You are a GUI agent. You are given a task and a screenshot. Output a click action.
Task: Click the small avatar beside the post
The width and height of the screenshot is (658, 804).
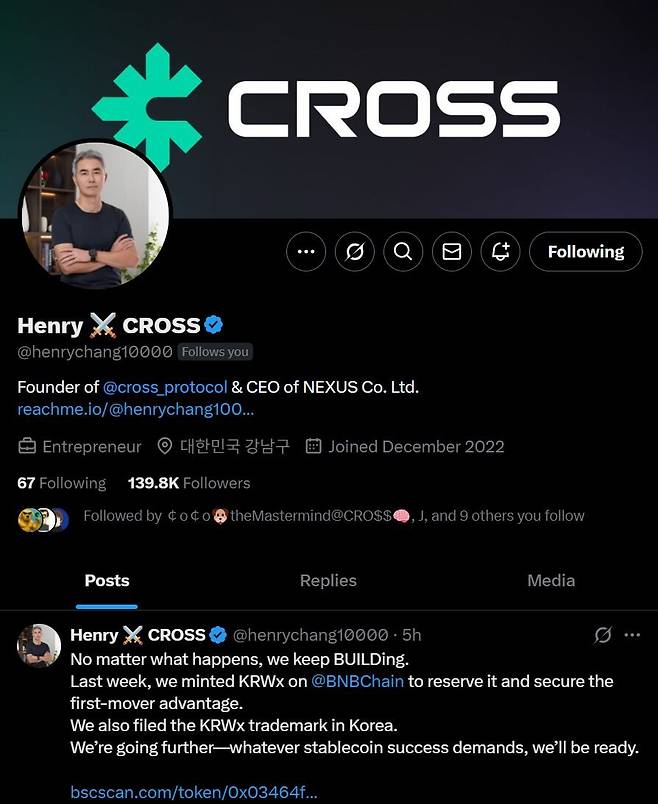point(39,645)
